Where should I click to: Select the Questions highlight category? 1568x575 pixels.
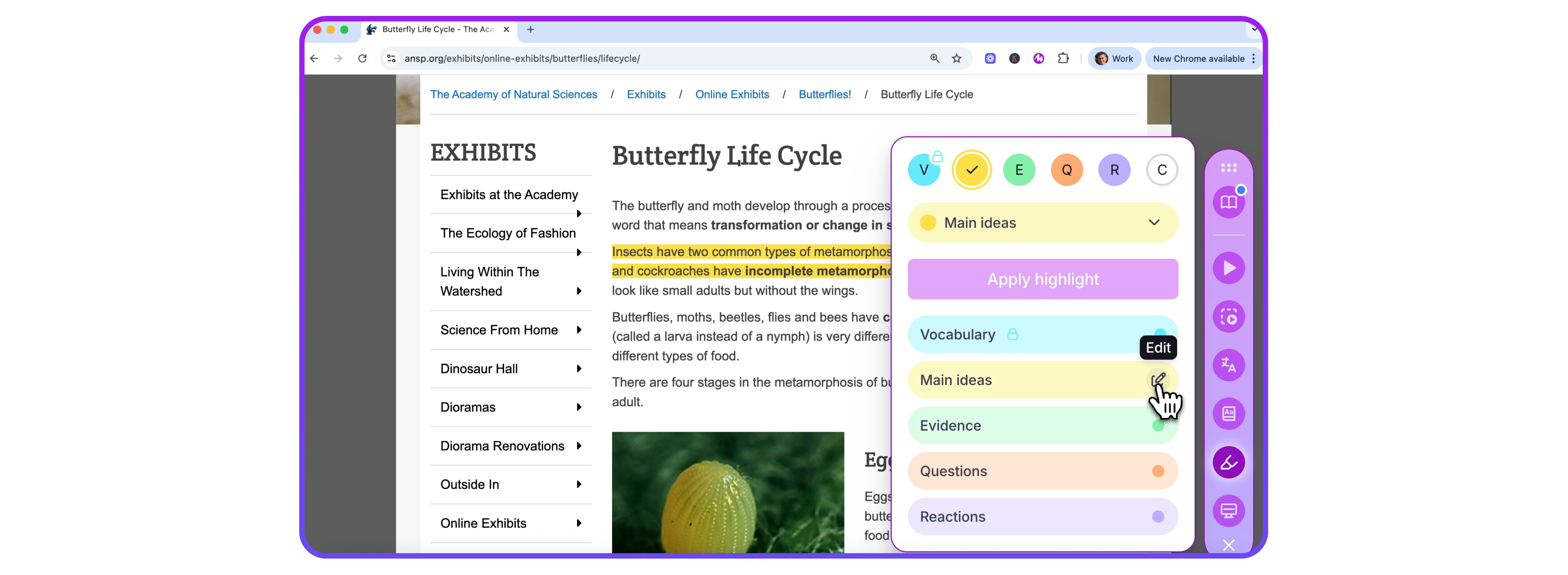pos(1043,471)
